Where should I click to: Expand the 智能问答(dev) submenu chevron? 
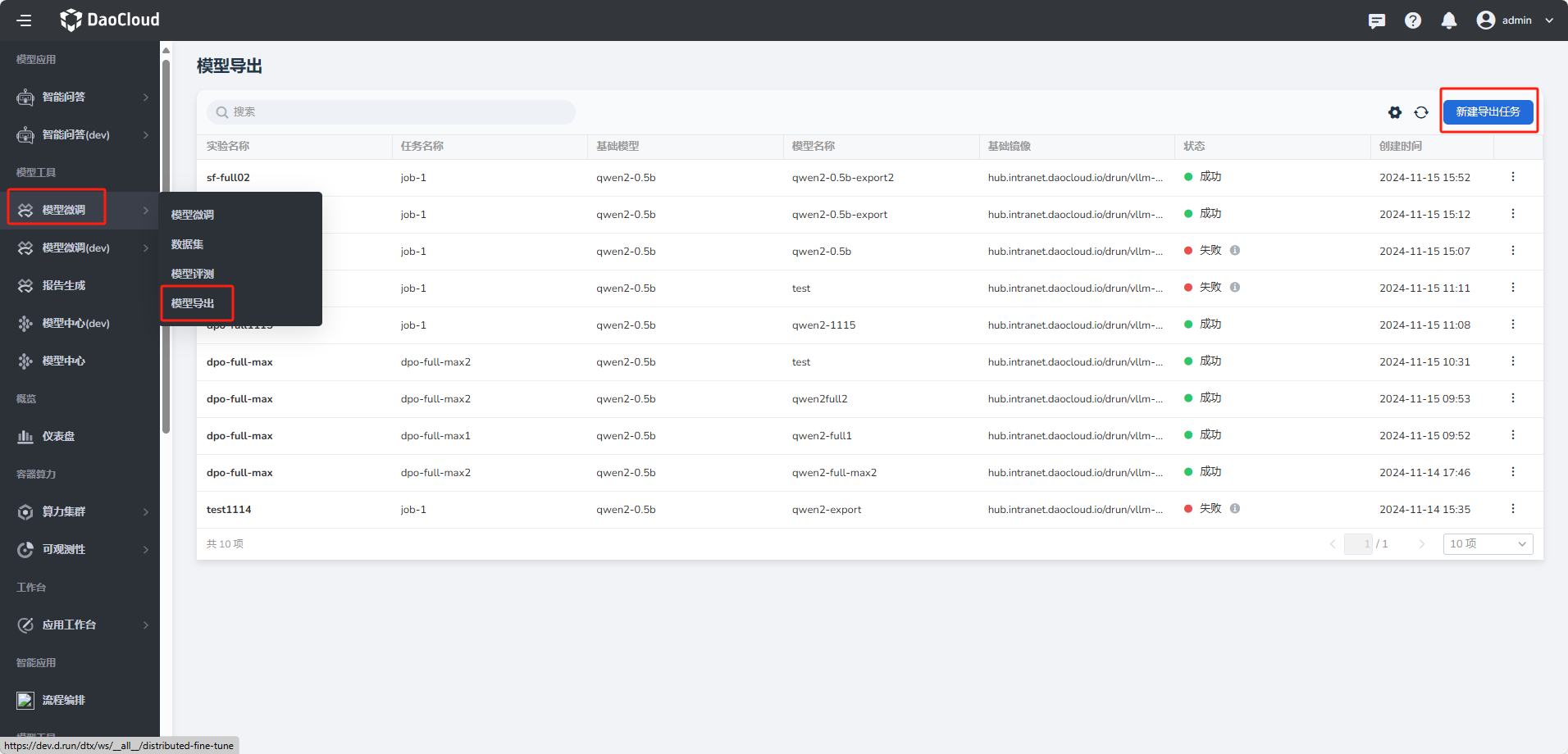pos(146,135)
